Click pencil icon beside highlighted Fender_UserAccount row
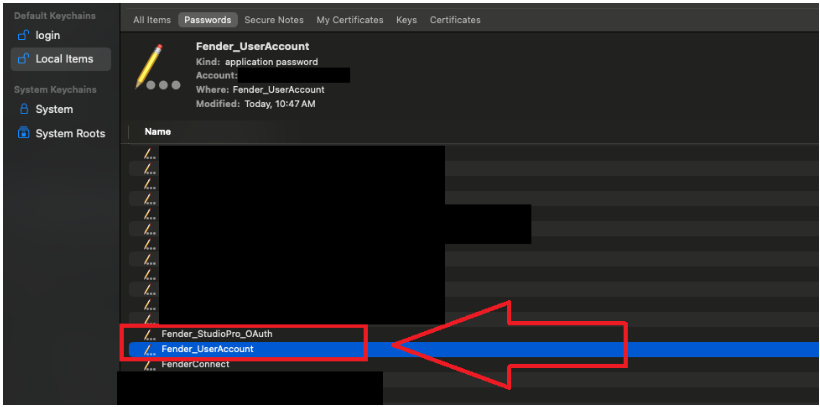 (150, 349)
